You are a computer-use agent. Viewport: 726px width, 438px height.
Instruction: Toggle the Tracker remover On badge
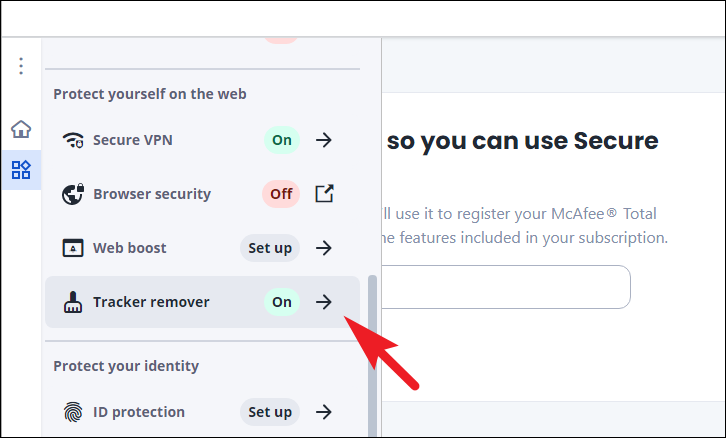point(282,302)
